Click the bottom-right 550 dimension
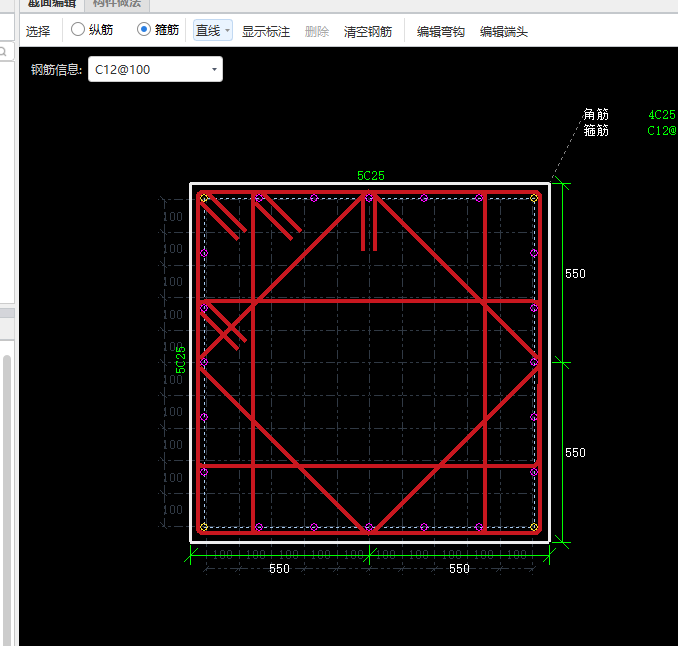The width and height of the screenshot is (678, 646). (x=459, y=569)
